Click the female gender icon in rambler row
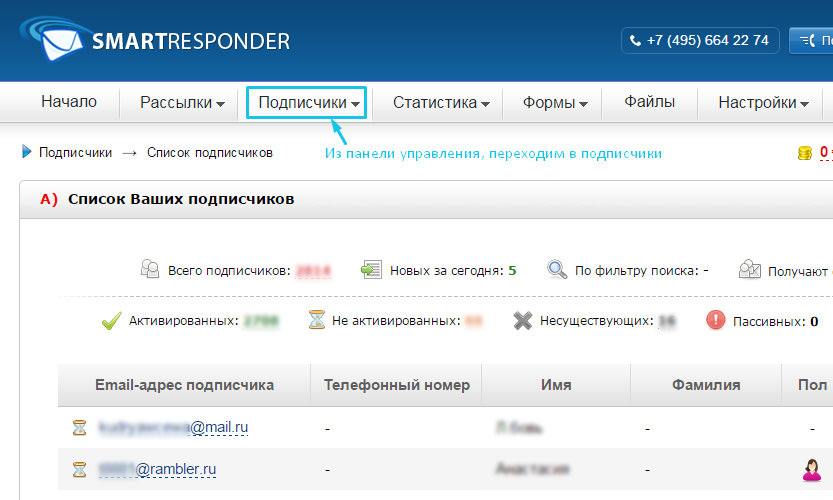Screen dimensions: 833x500 tap(812, 470)
